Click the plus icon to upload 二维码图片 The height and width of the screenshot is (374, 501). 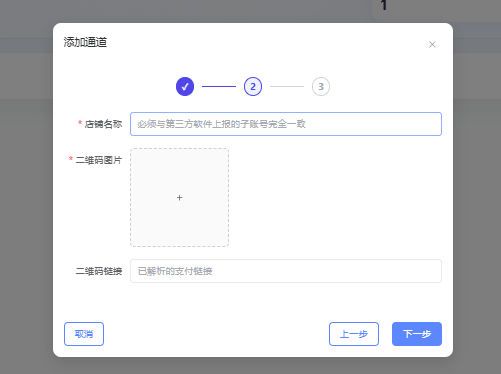[x=179, y=198]
